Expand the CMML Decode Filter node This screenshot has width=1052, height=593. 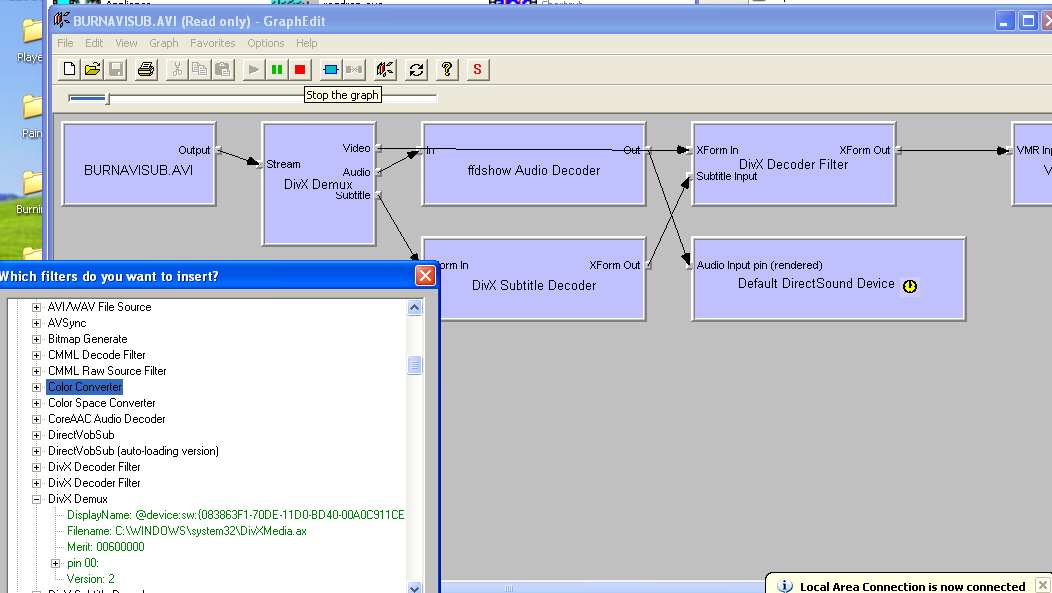click(37, 356)
